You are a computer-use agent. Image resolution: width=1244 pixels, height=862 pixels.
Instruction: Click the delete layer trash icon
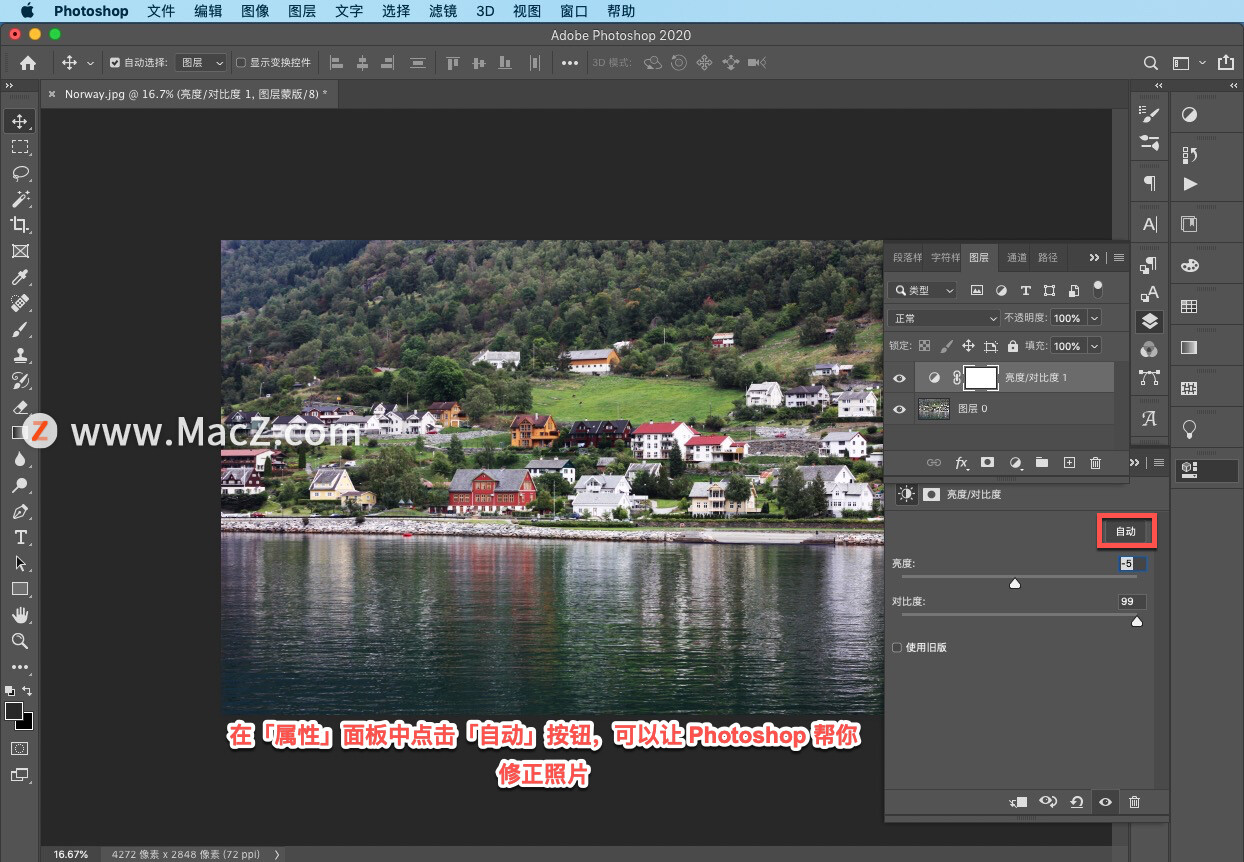(1095, 463)
